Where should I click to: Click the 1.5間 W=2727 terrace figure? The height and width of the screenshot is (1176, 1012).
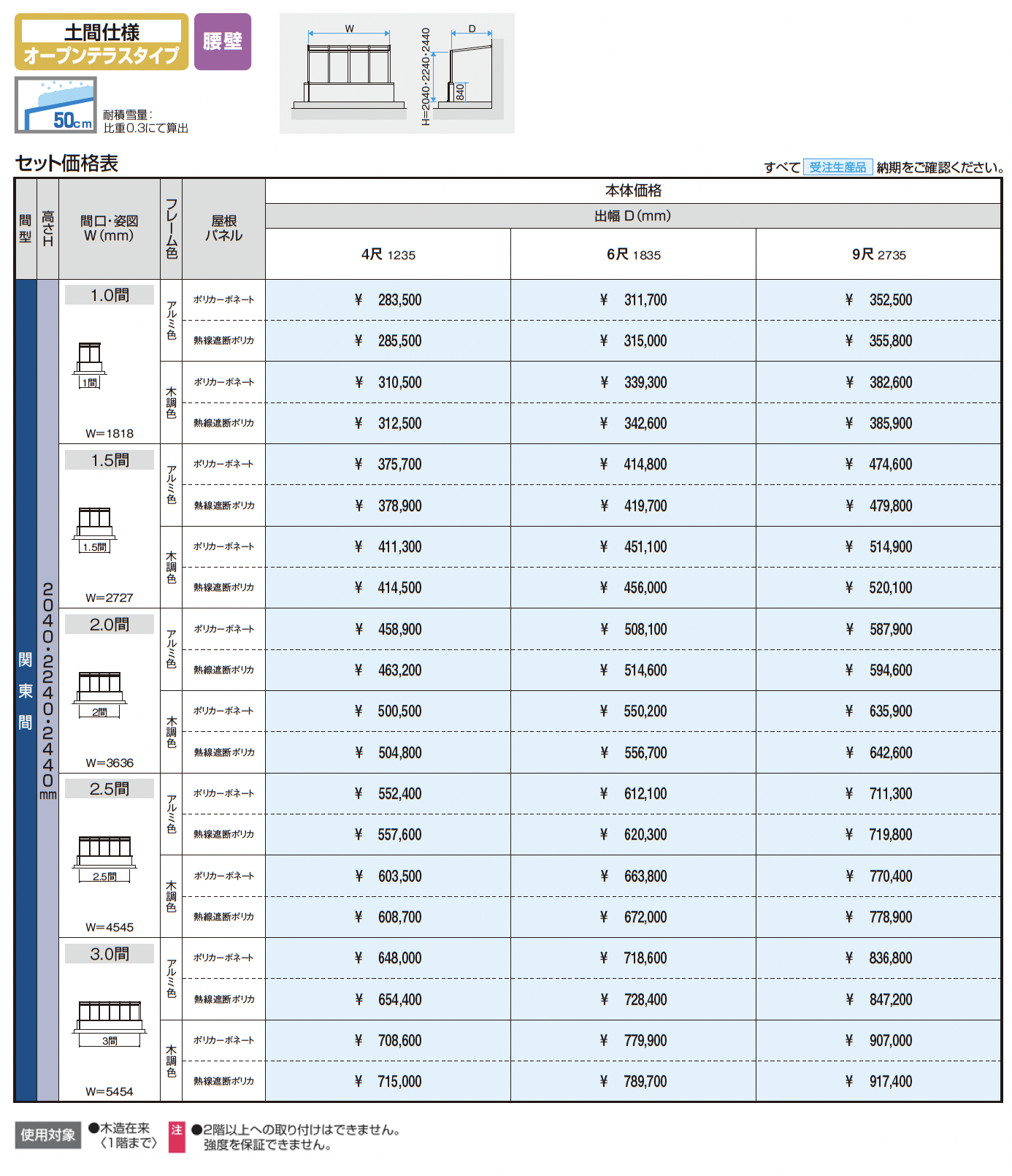(x=95, y=530)
